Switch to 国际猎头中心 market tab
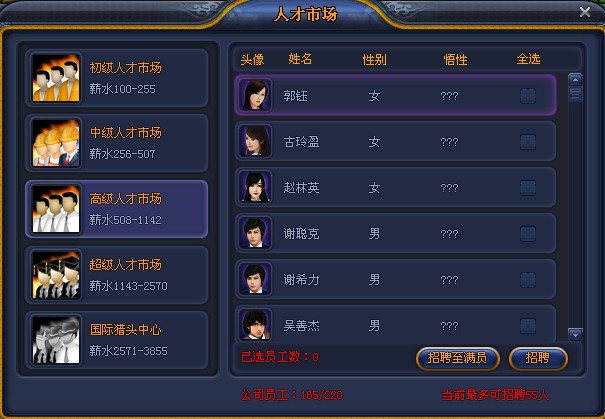Viewport: 605px width, 419px height. pos(117,340)
